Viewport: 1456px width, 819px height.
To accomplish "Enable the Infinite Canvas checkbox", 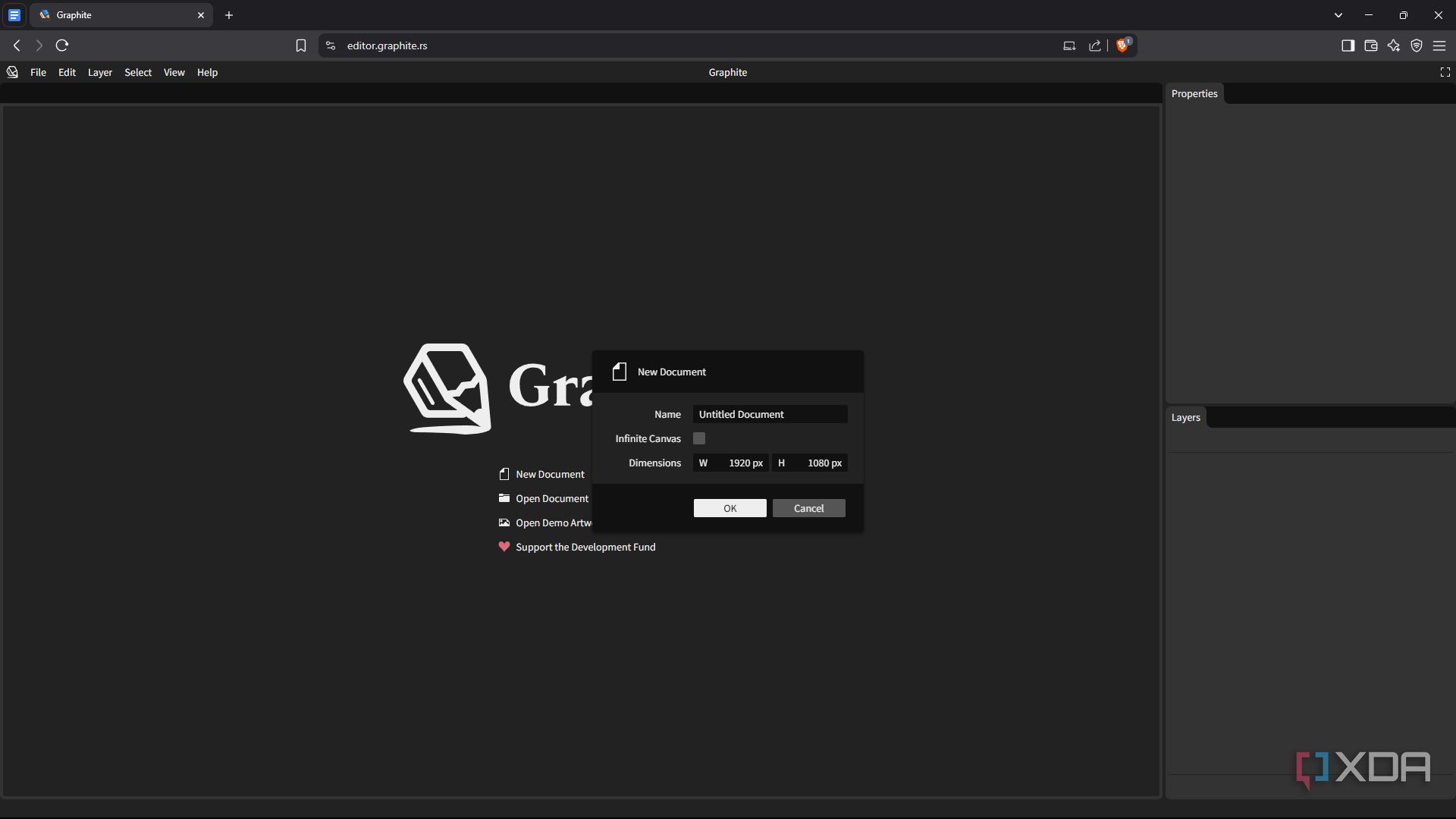I will (x=699, y=438).
